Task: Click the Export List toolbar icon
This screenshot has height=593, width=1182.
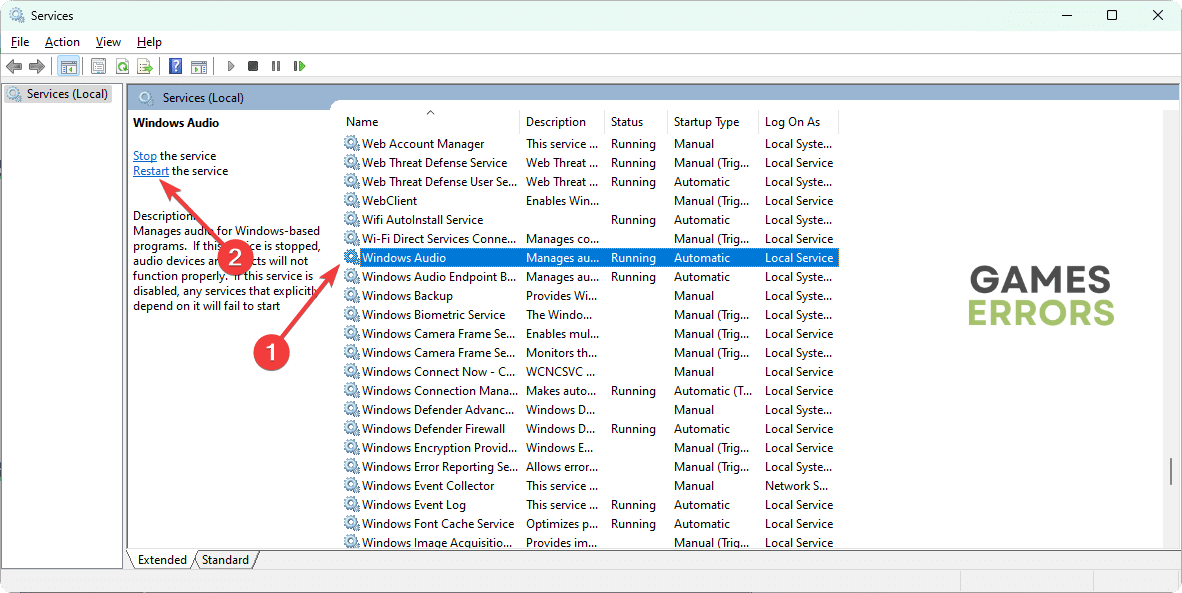Action: [145, 66]
